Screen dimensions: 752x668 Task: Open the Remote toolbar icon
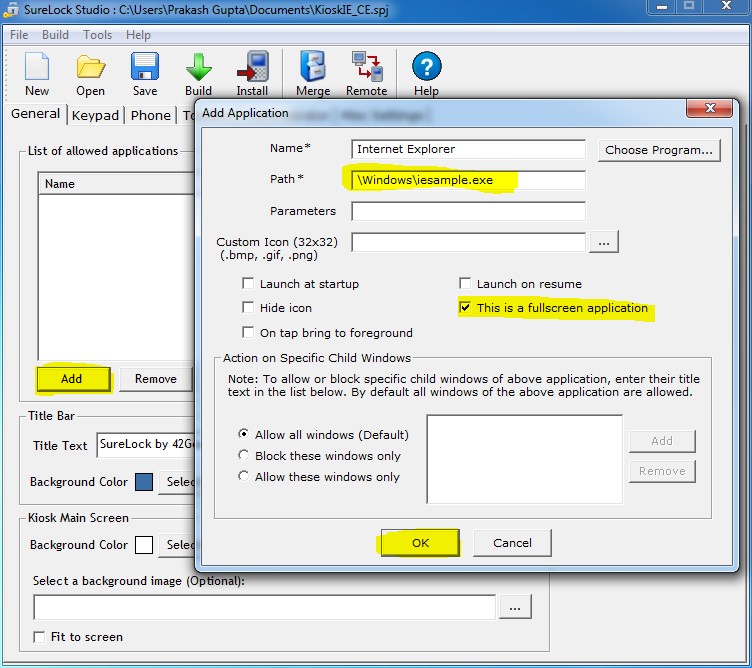(367, 68)
